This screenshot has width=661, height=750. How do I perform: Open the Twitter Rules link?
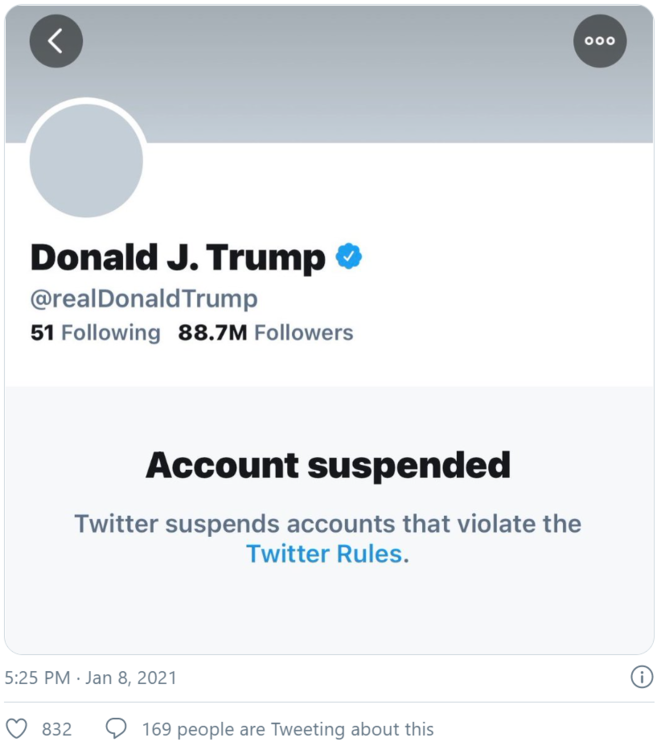point(325,554)
